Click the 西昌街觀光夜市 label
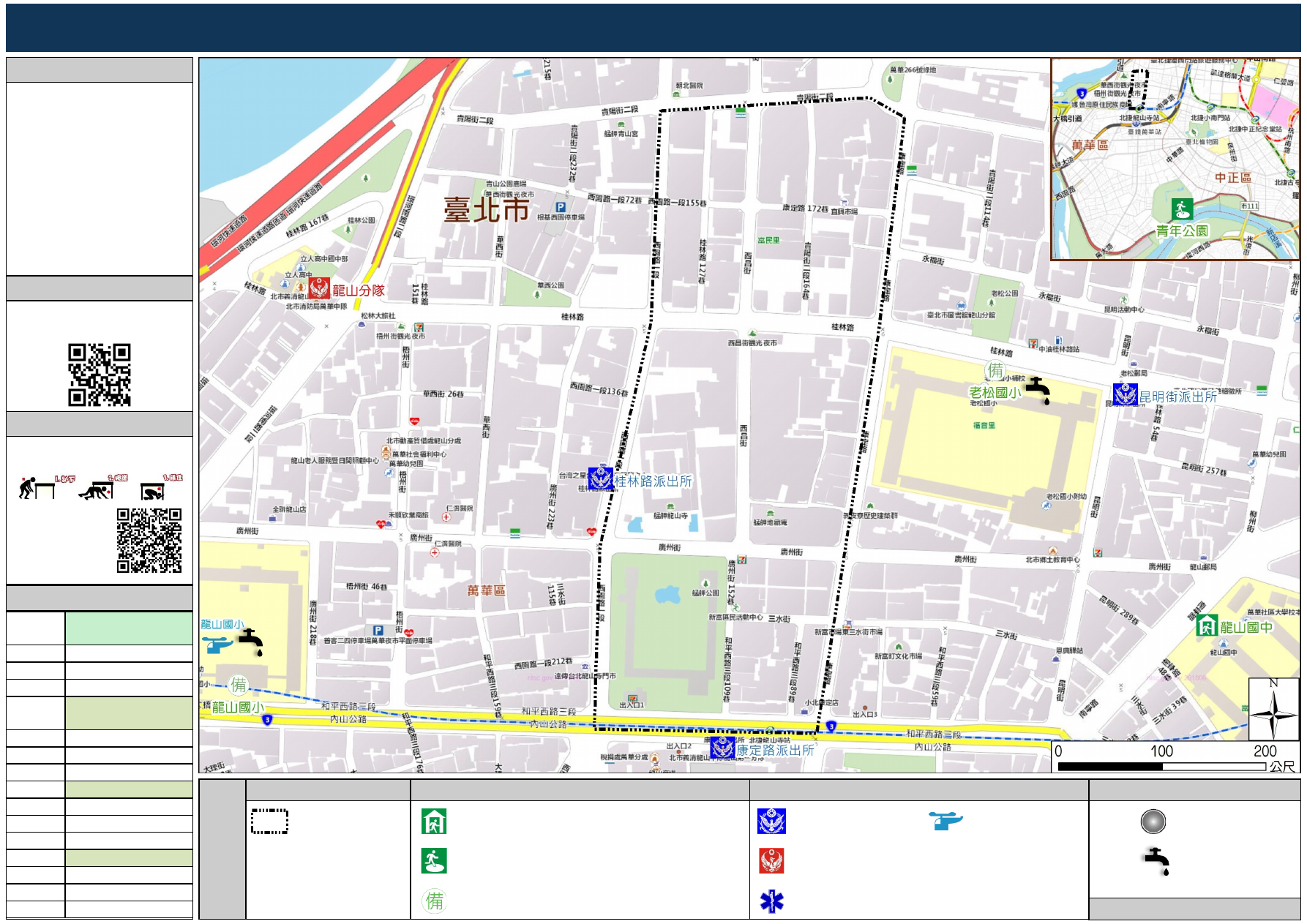 [752, 342]
